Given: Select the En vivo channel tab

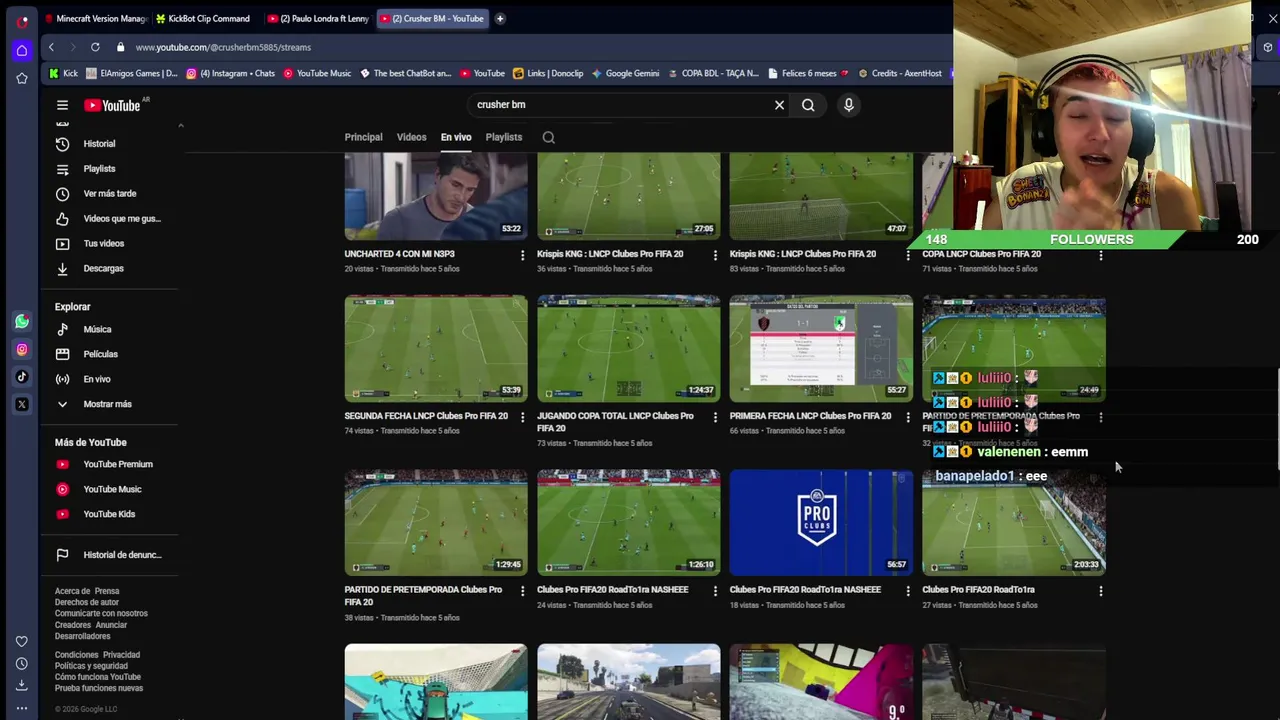Looking at the screenshot, I should click(456, 137).
